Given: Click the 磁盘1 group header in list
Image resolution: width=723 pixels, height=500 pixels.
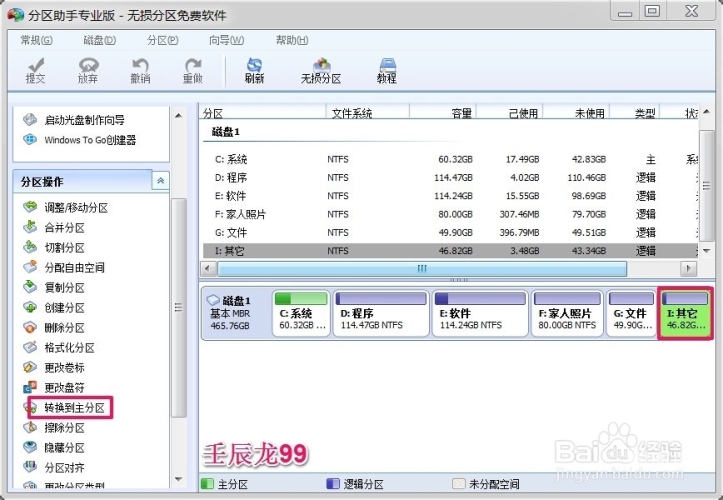Looking at the screenshot, I should tap(226, 132).
